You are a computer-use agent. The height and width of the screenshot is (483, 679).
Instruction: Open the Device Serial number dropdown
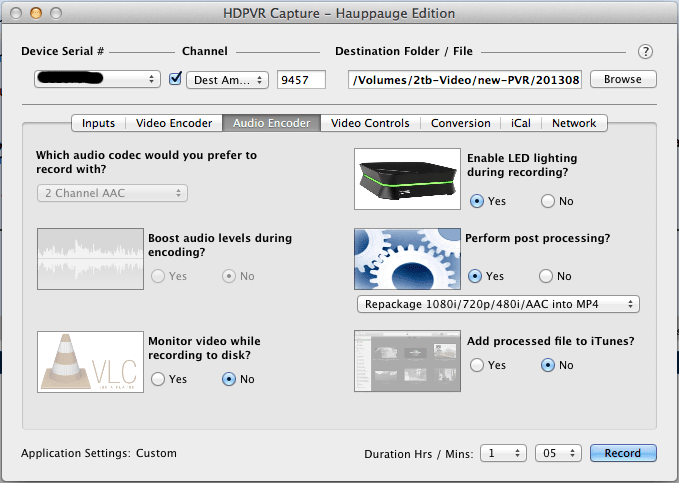[x=97, y=79]
